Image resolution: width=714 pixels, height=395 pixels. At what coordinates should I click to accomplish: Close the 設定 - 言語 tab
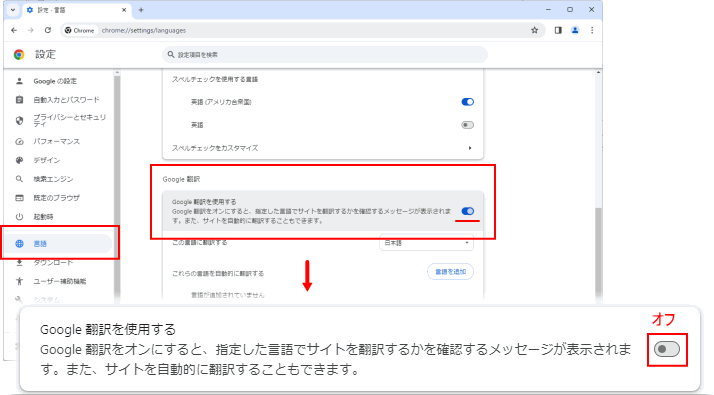tap(124, 10)
